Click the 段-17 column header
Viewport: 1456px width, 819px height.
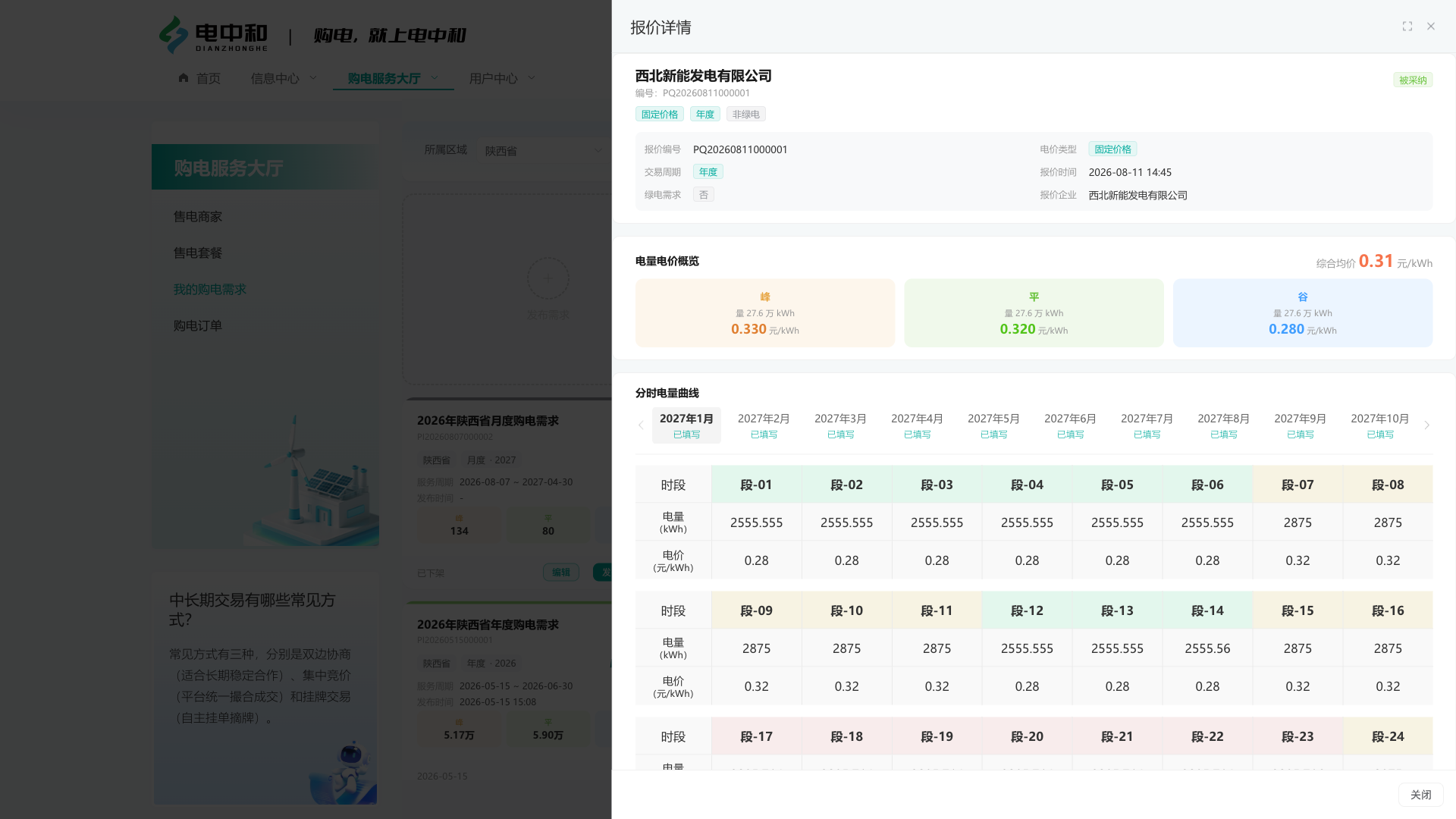click(x=756, y=736)
